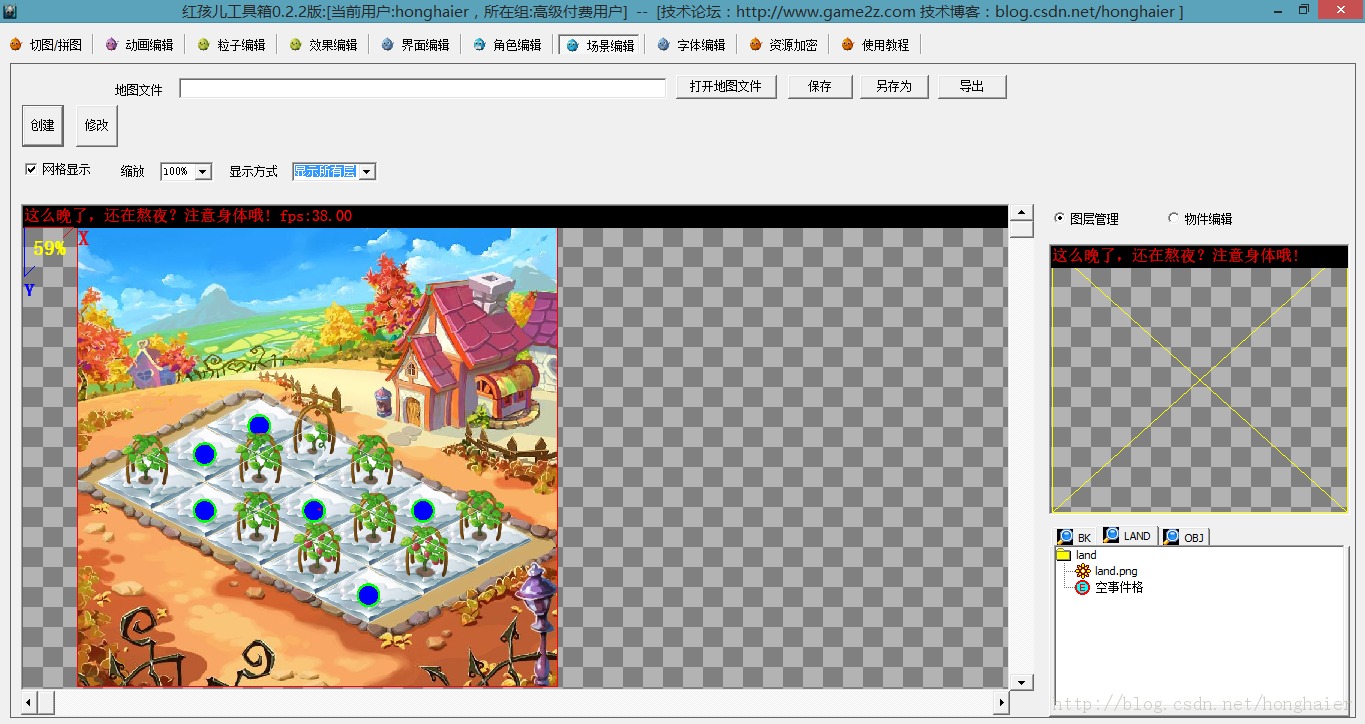Open the 效果编辑 effects editor
This screenshot has height=724, width=1365.
tap(324, 45)
